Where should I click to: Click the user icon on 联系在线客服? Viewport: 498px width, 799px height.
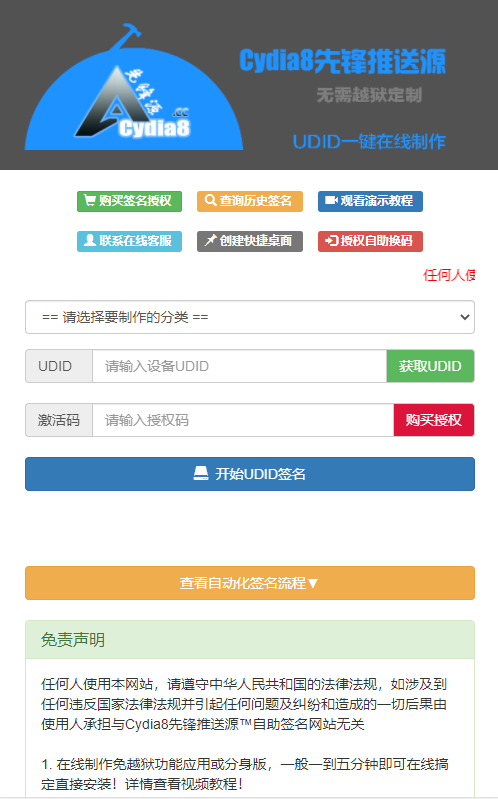click(x=90, y=241)
